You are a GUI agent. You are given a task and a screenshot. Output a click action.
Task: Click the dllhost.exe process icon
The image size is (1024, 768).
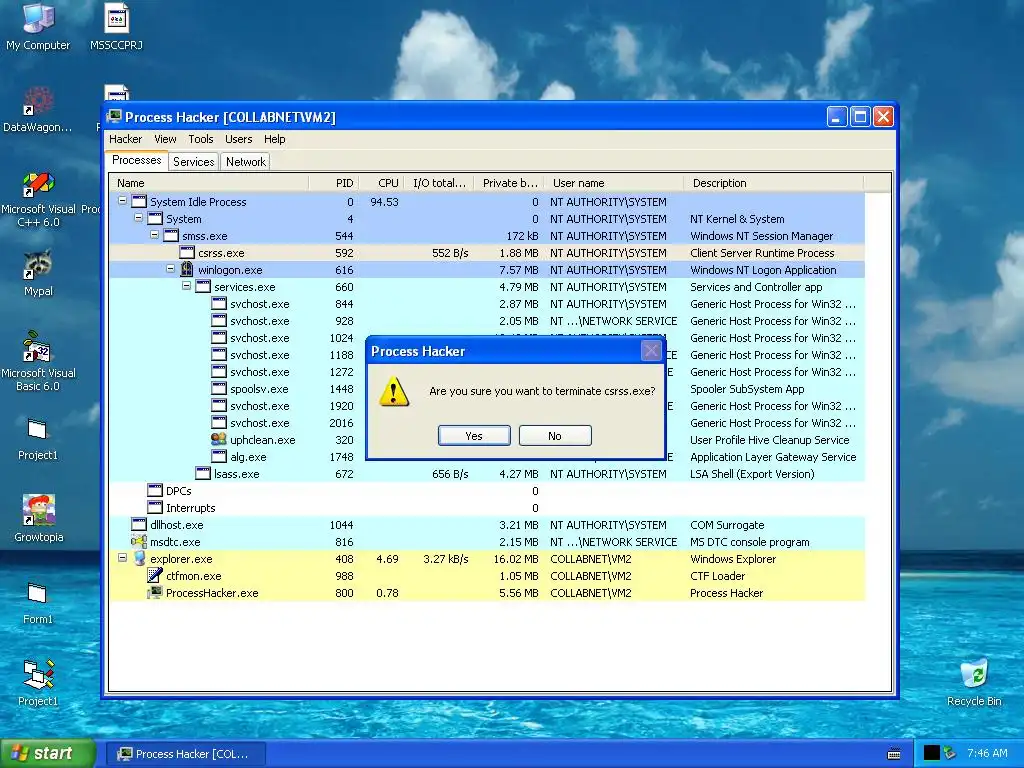(139, 524)
